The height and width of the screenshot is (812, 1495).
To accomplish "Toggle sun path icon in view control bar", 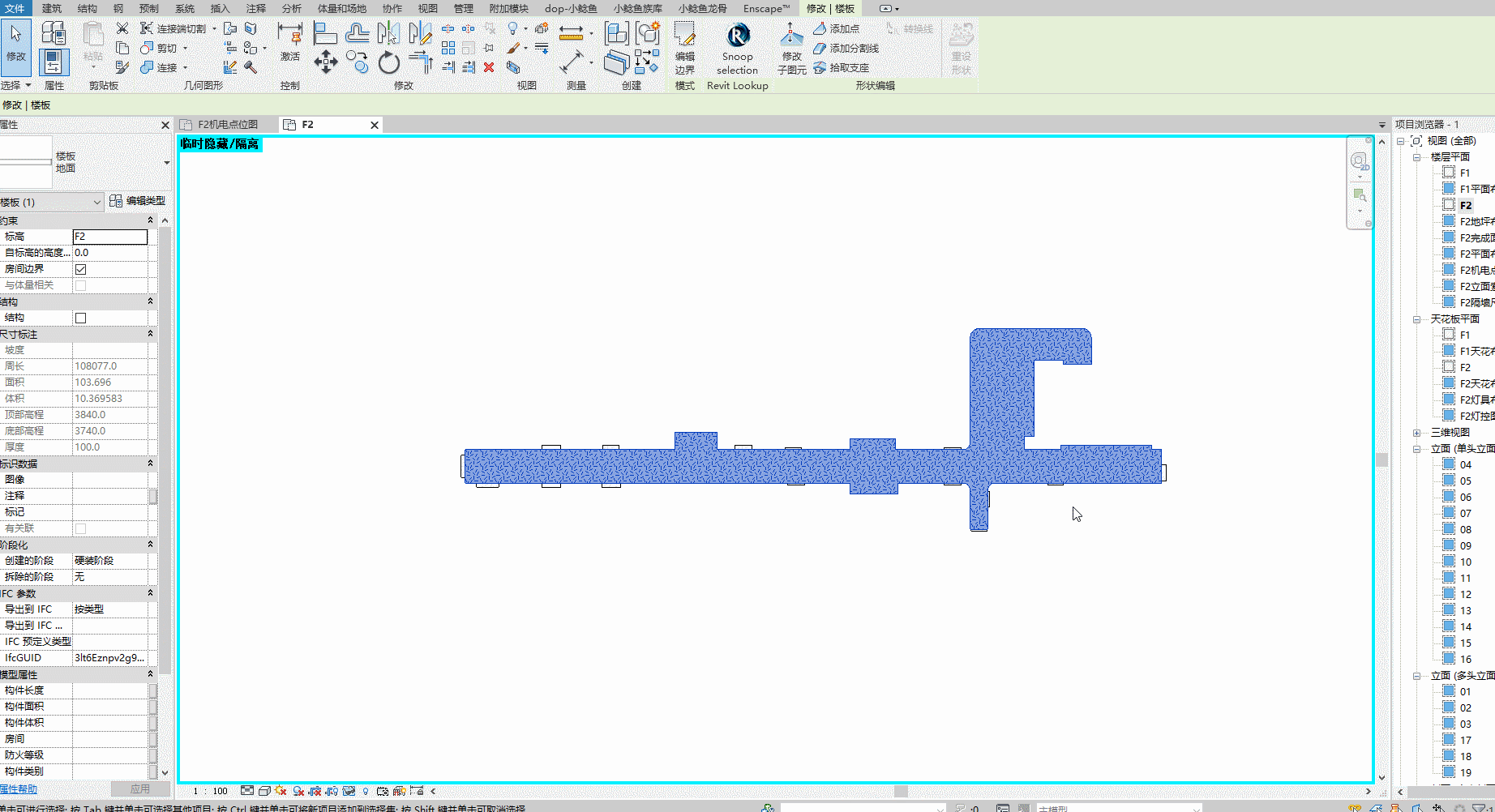I will [281, 791].
